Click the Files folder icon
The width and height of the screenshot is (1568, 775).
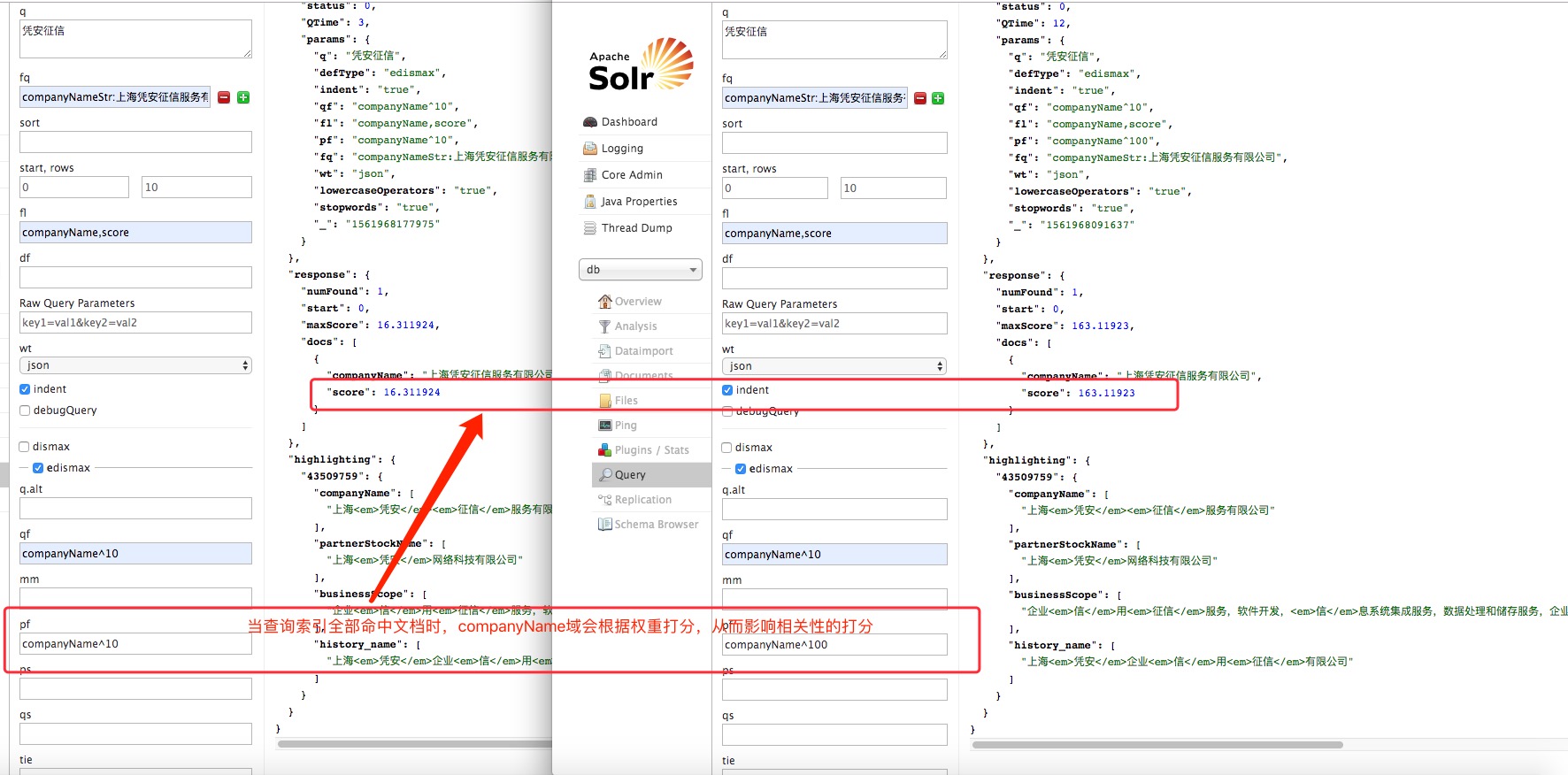click(x=605, y=401)
